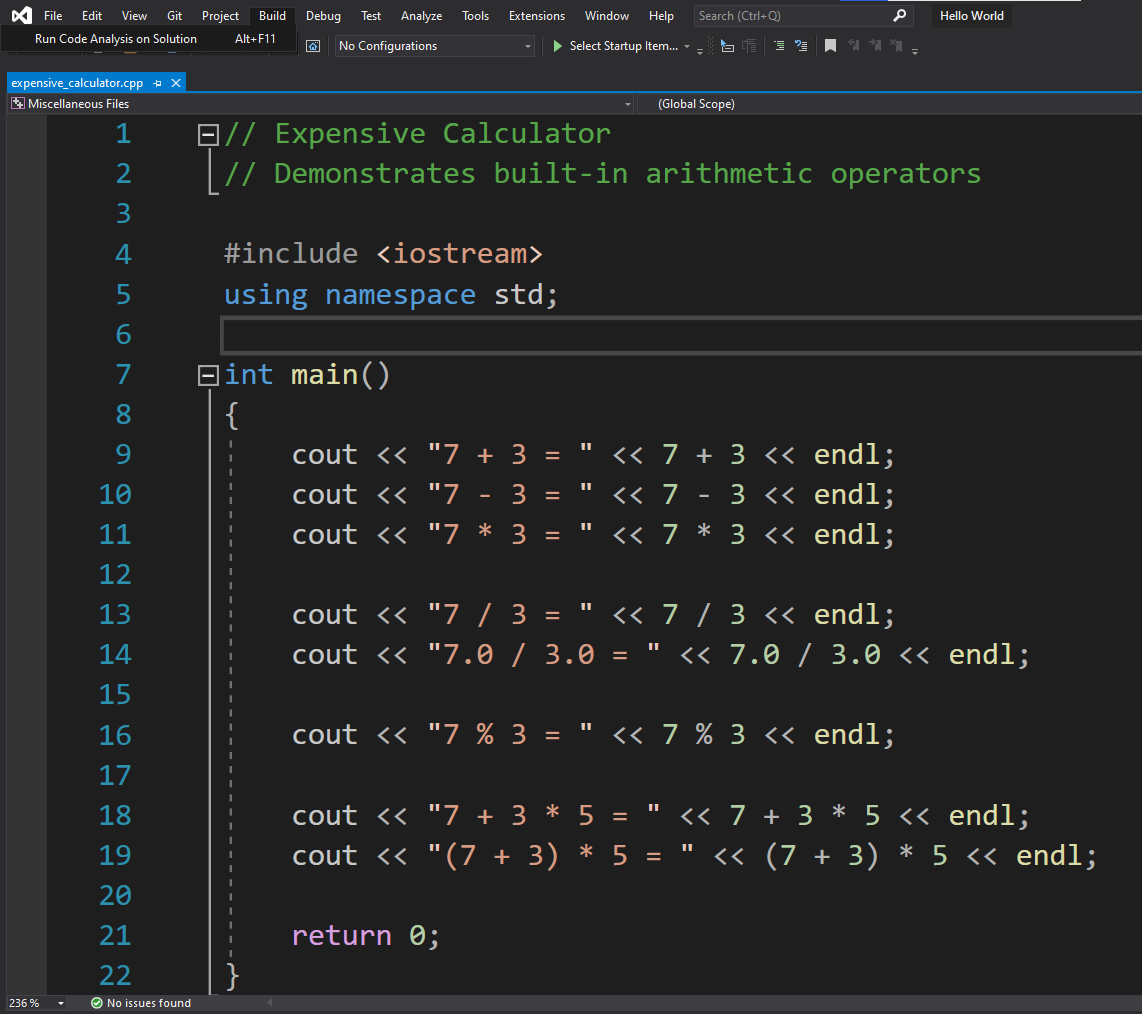Click the '7.0 / 3.0' cout line
The height and width of the screenshot is (1014, 1142).
(661, 654)
